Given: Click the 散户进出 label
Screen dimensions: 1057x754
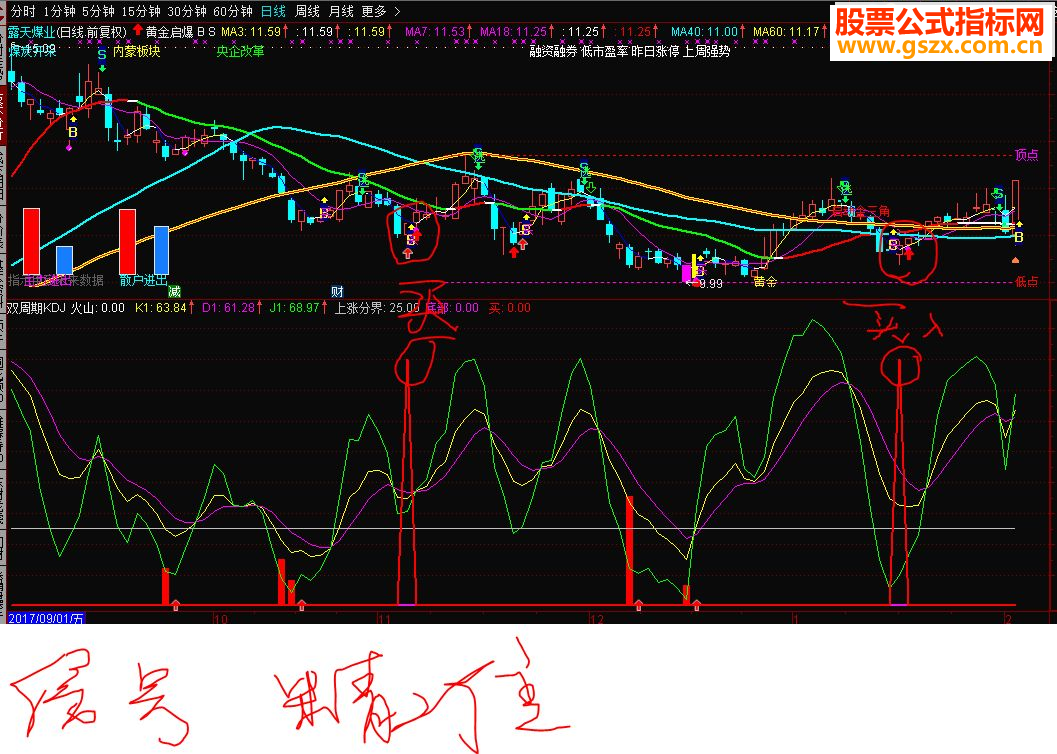Looking at the screenshot, I should point(144,280).
